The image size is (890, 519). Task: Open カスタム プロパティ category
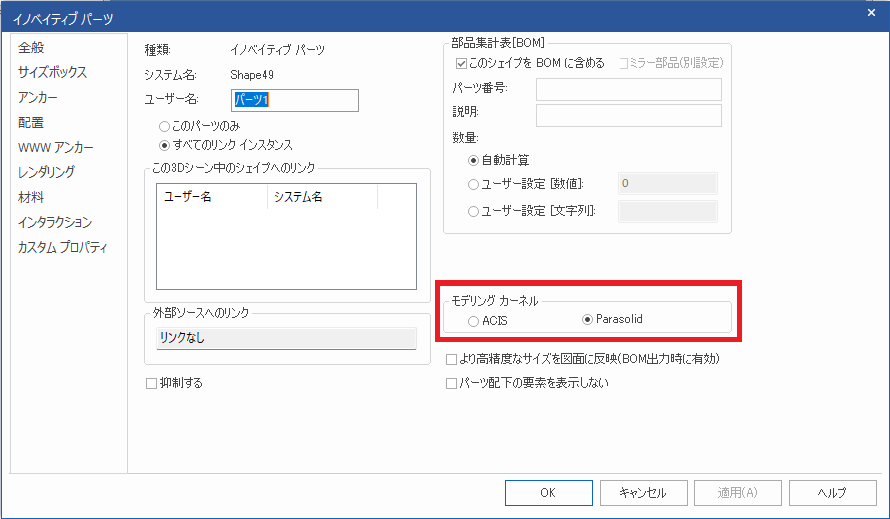tap(62, 248)
